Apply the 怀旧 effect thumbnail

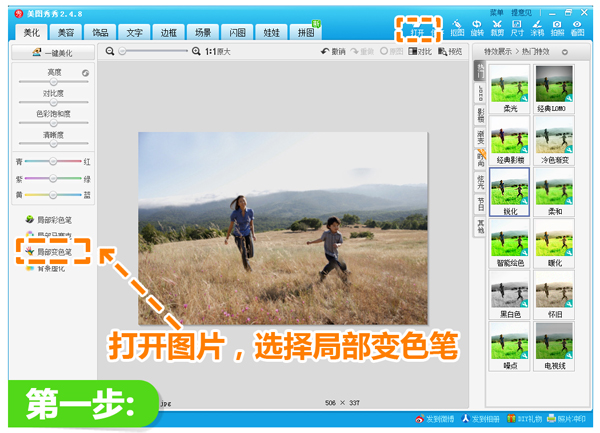tap(554, 295)
